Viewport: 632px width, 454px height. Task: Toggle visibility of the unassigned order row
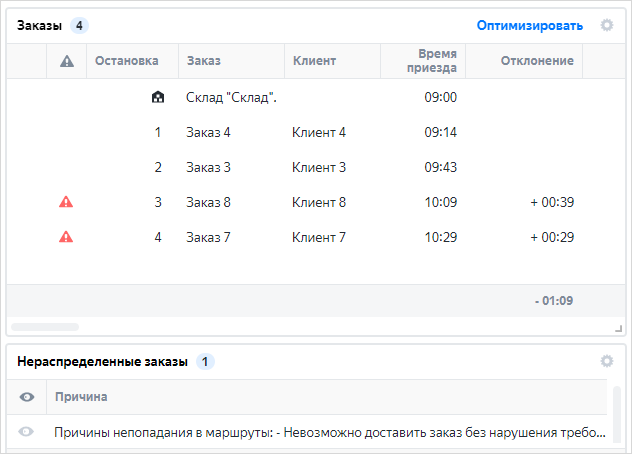click(x=27, y=432)
